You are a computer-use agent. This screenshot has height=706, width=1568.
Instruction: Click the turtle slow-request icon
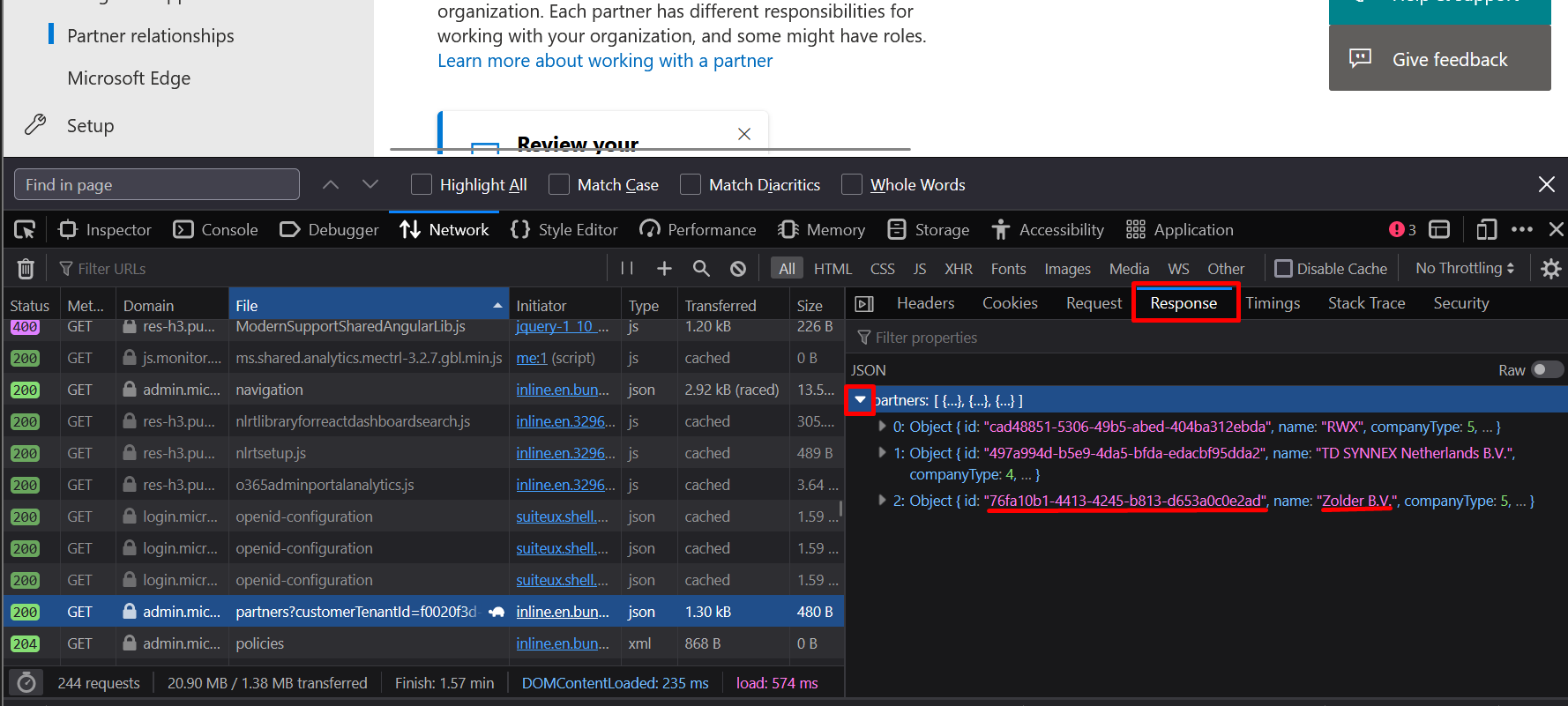pos(497,612)
